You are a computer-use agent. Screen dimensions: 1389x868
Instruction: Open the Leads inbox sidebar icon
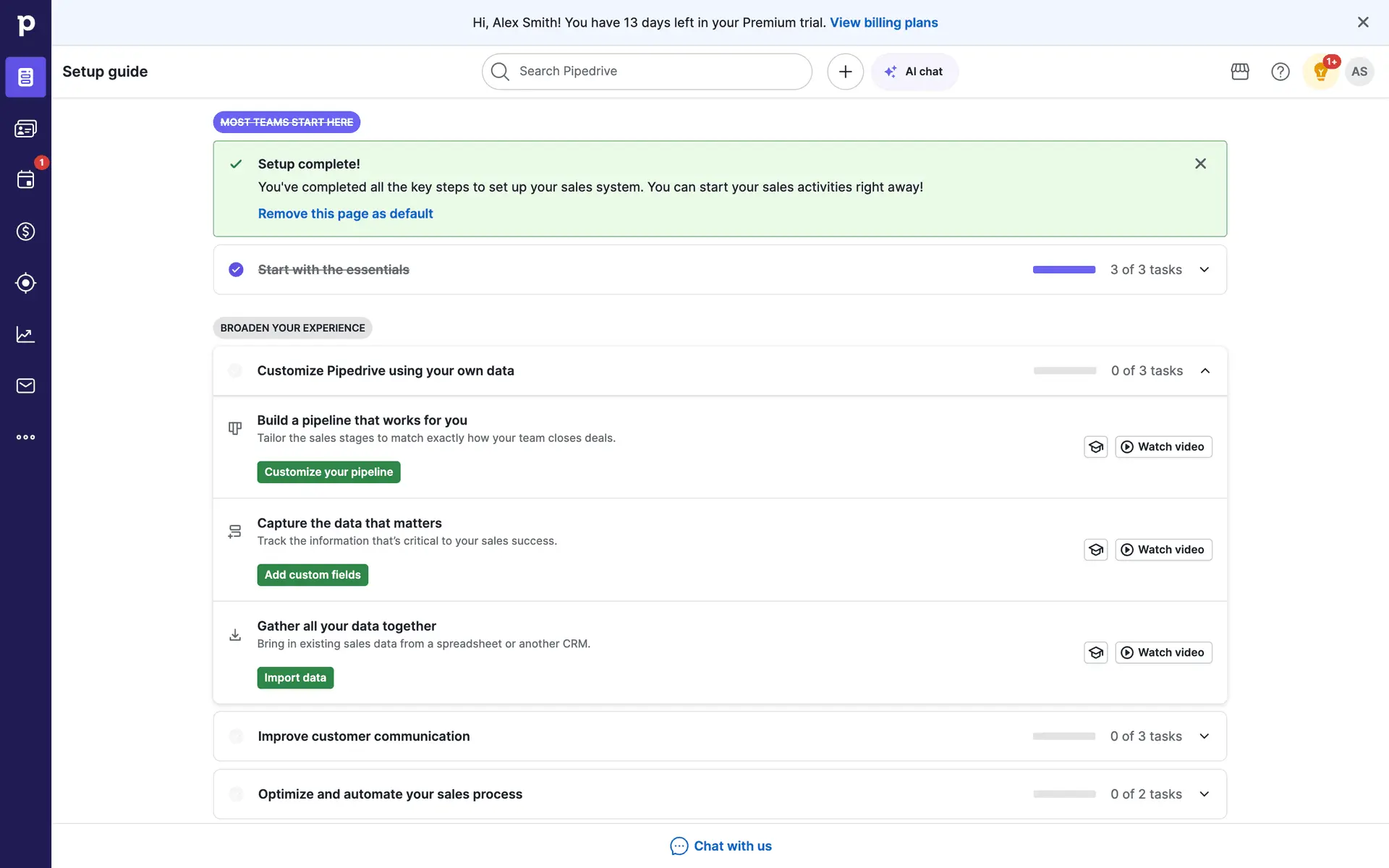(x=25, y=129)
